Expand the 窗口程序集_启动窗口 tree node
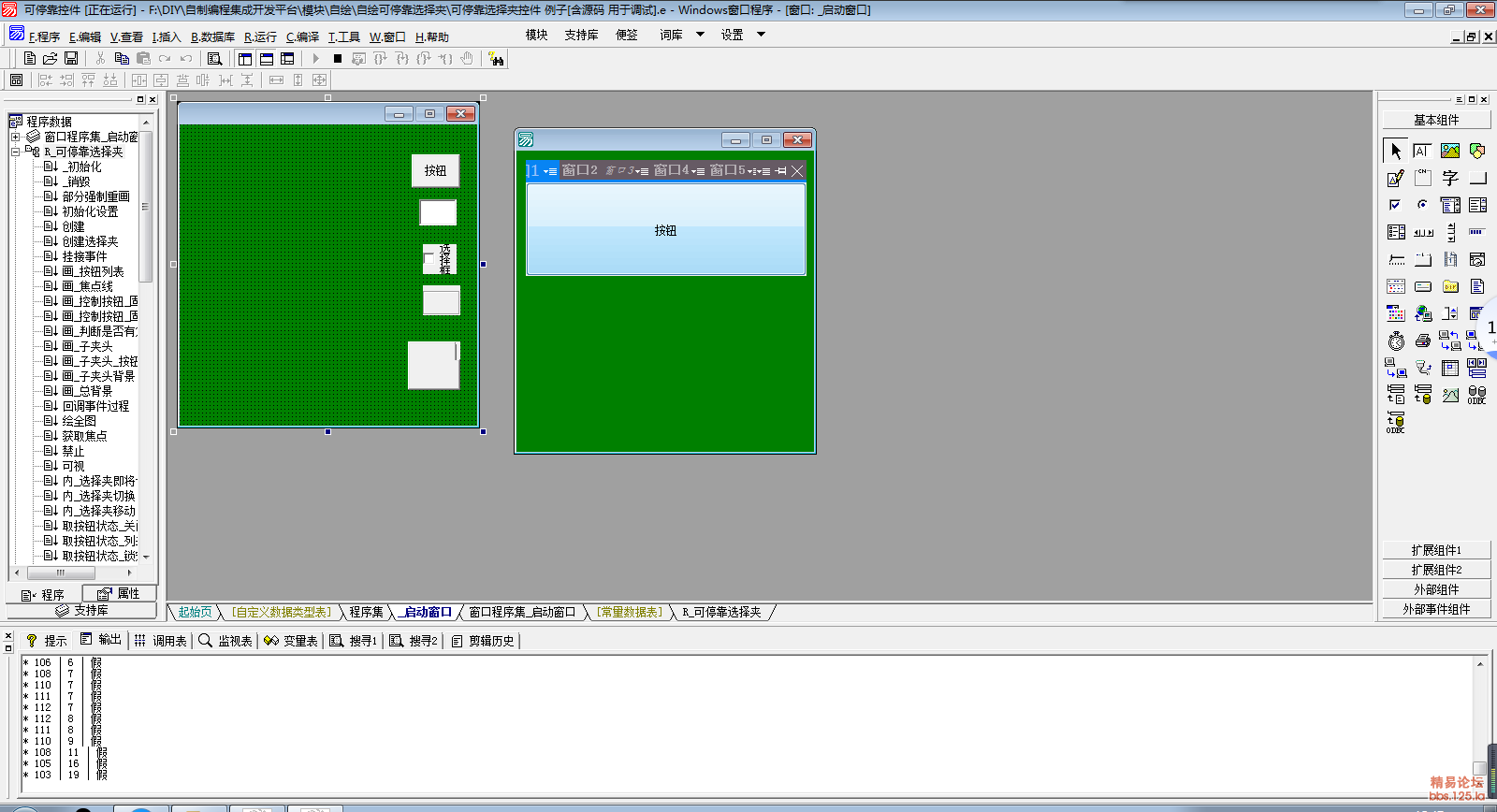This screenshot has width=1497, height=812. [16, 137]
